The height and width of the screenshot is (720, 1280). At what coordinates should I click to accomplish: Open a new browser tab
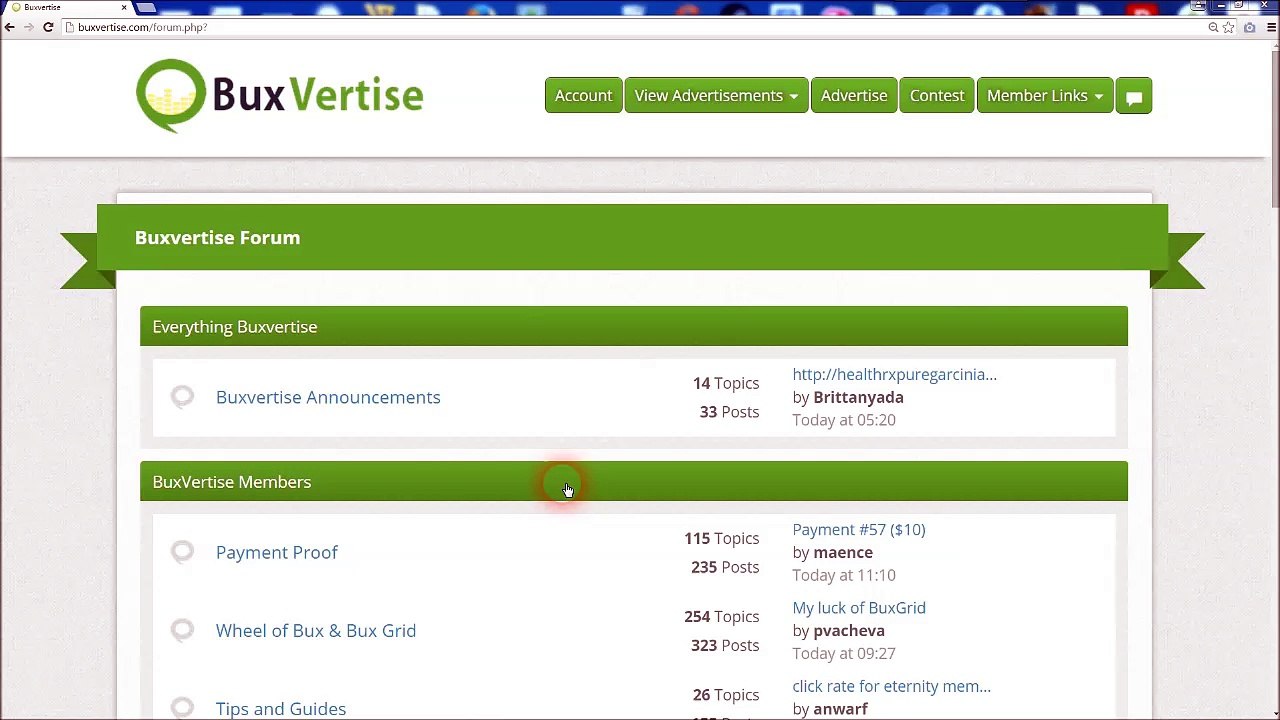(146, 7)
